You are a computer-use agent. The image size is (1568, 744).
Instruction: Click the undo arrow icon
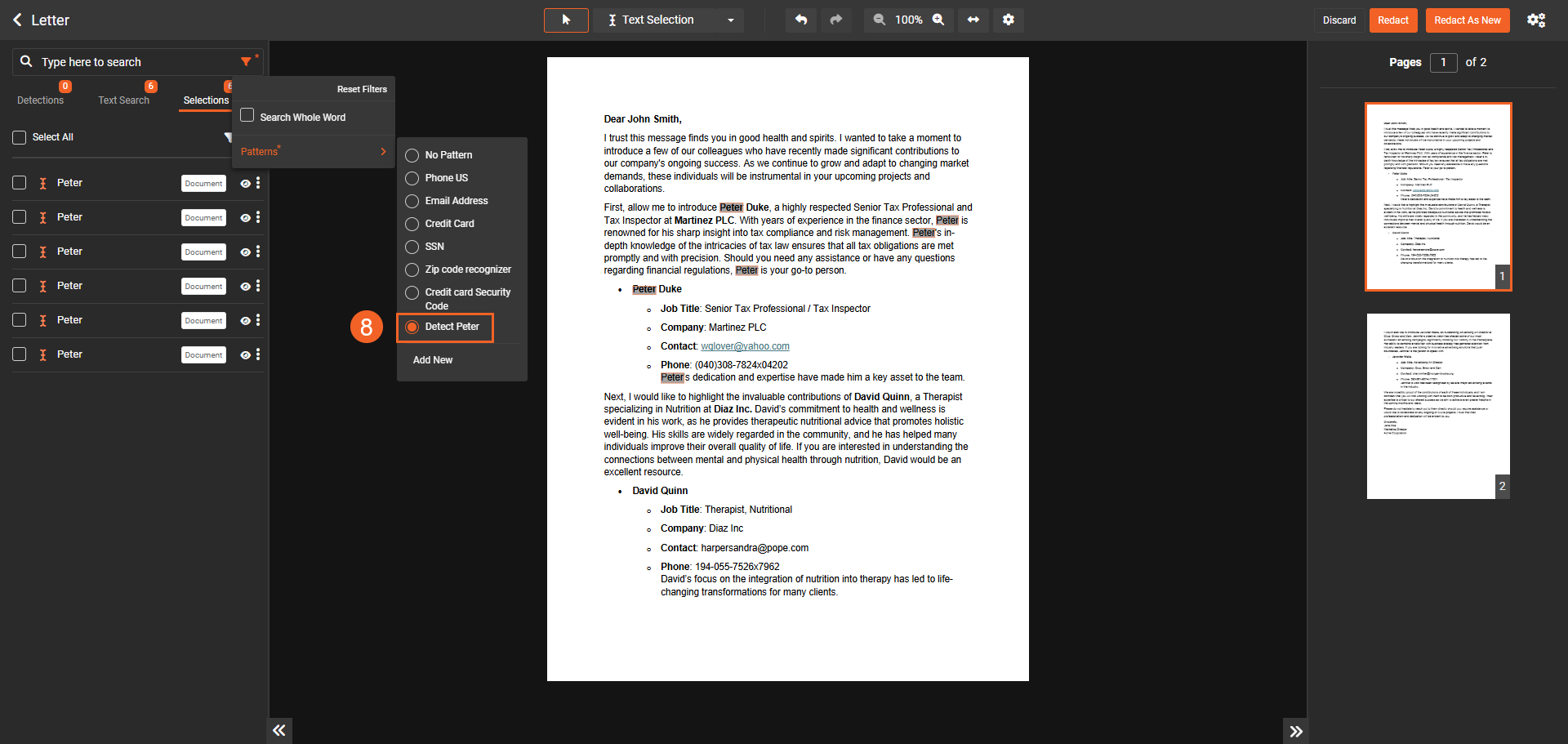tap(801, 20)
